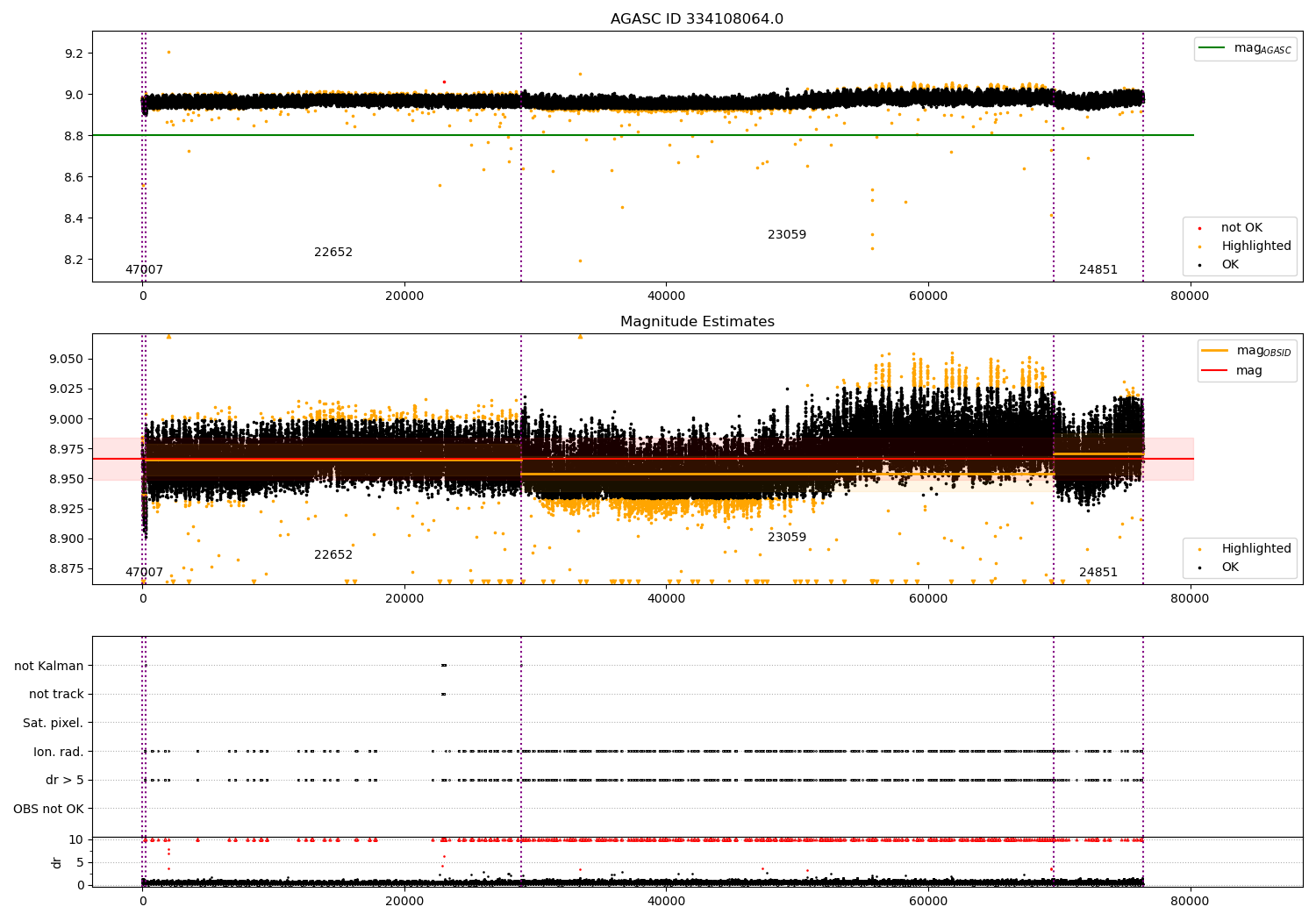Click the 20000 x-tick under the top plot
Screen dimensions: 1316x921
pos(404,296)
